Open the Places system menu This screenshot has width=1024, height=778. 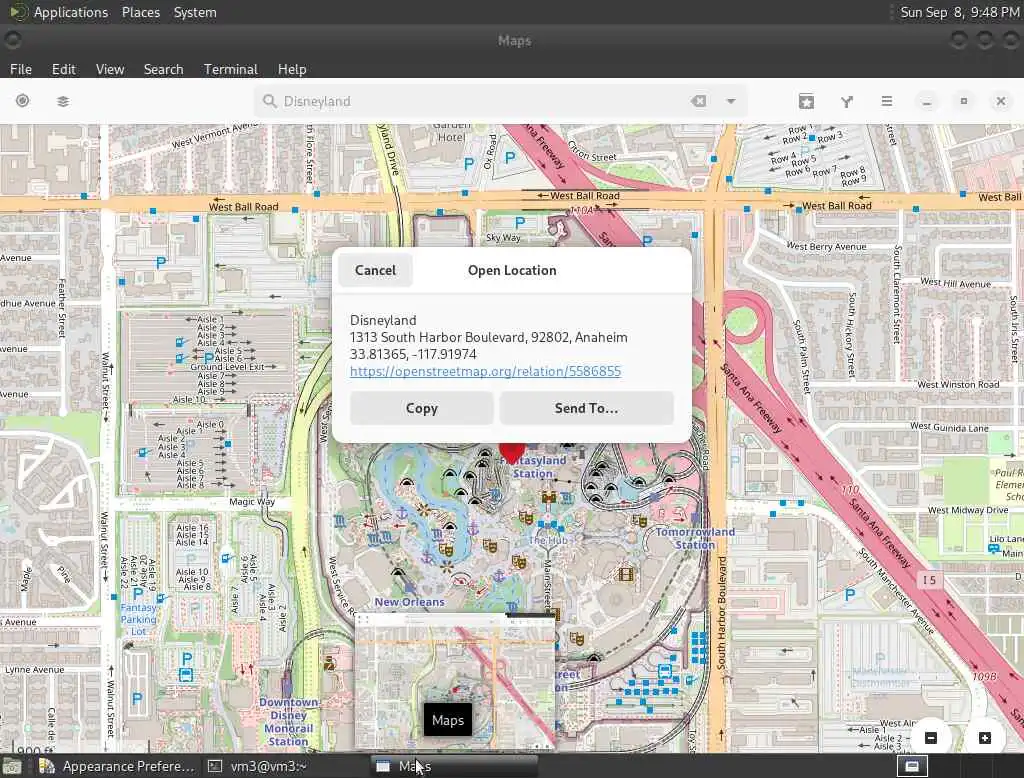[140, 12]
